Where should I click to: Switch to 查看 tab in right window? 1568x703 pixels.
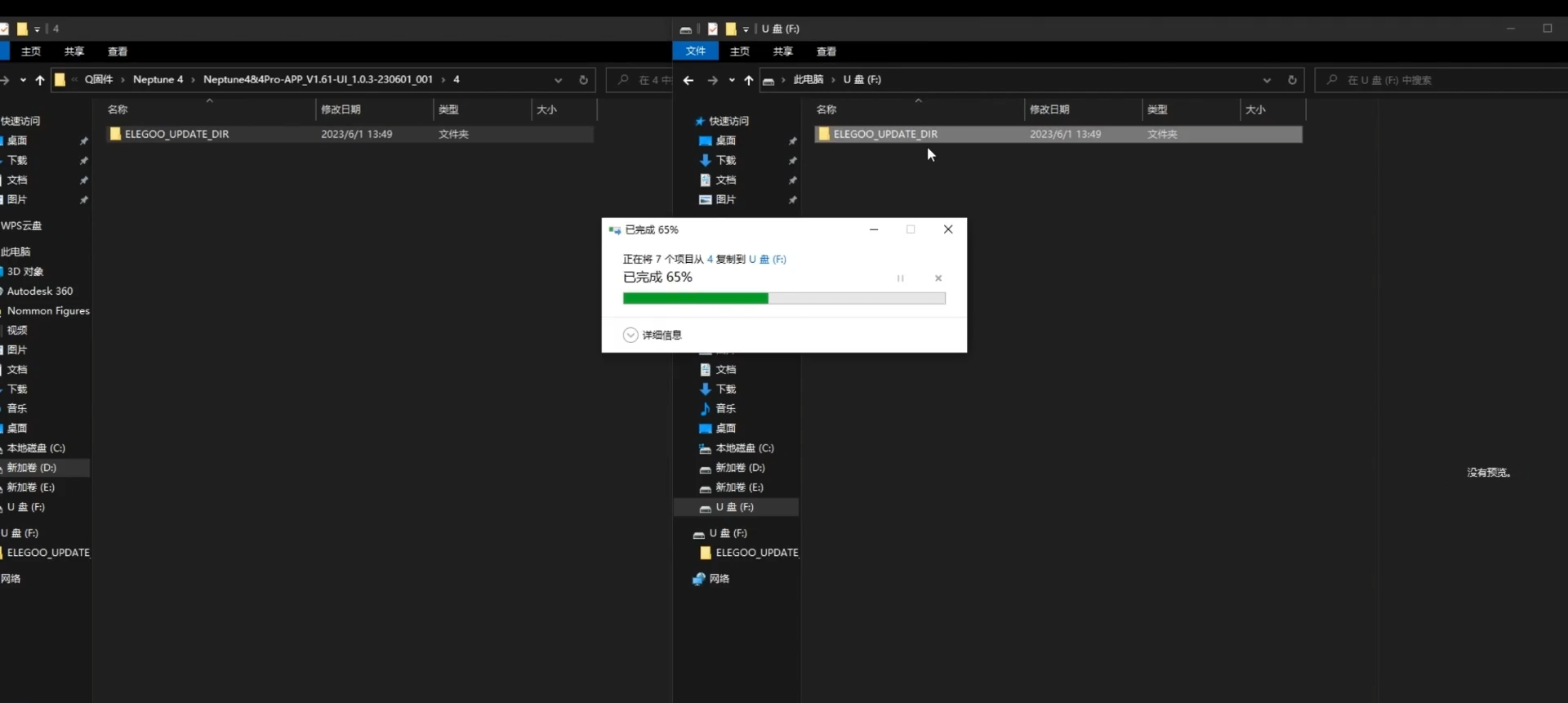pos(826,51)
